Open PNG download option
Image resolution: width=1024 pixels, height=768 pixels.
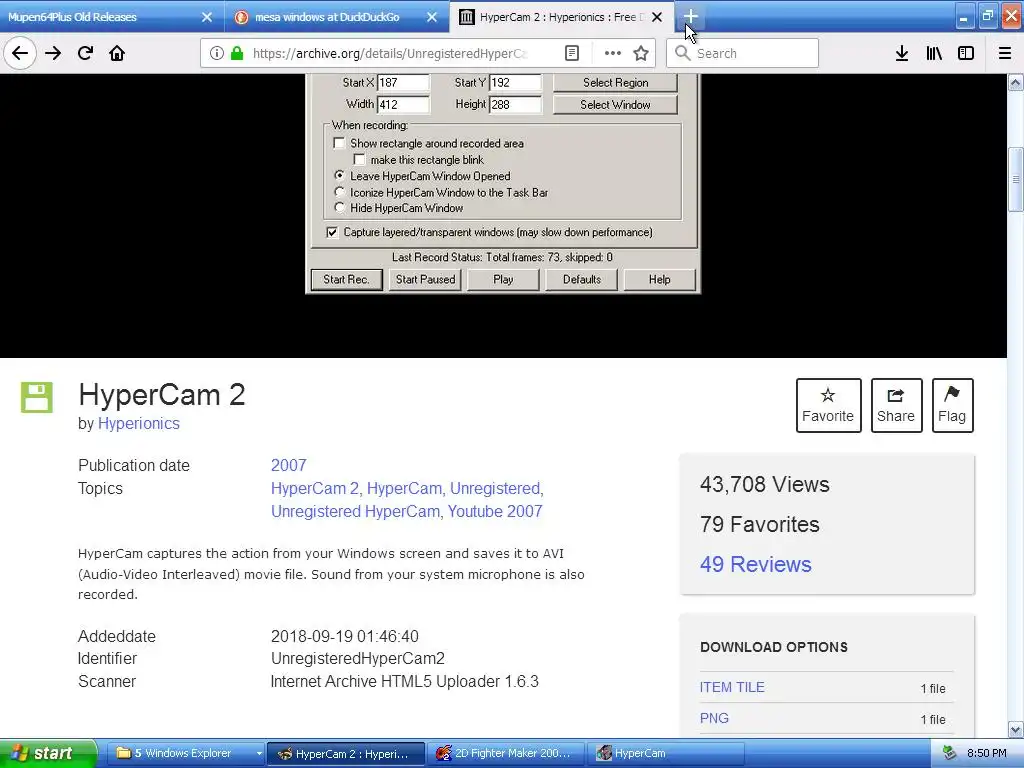pyautogui.click(x=714, y=718)
